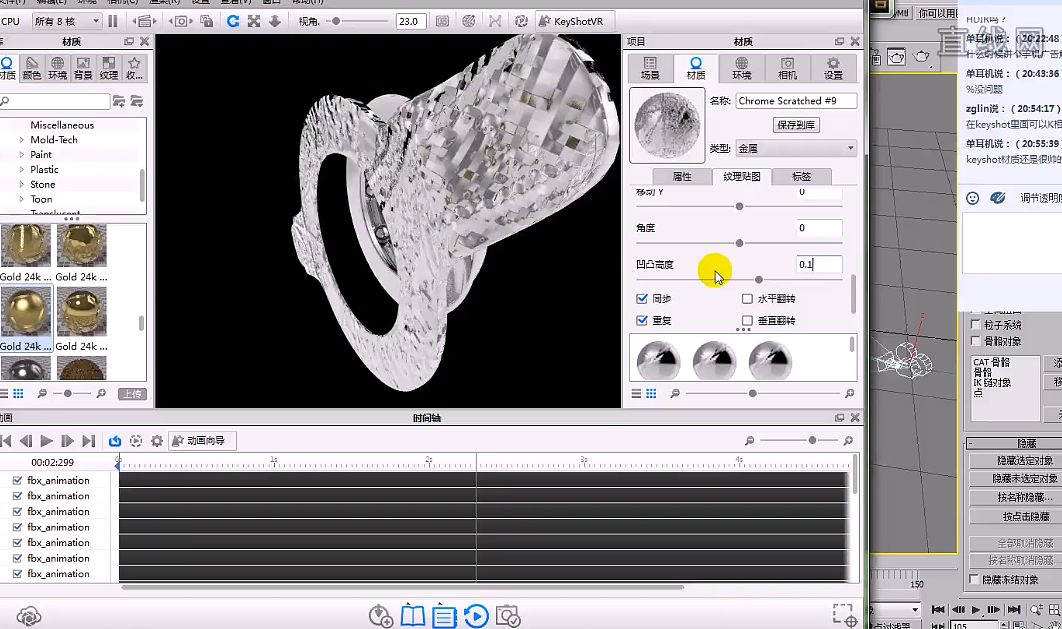Viewport: 1062px width, 629px height.
Task: Click the striped sphere toolbar icon
Action: (x=469, y=21)
